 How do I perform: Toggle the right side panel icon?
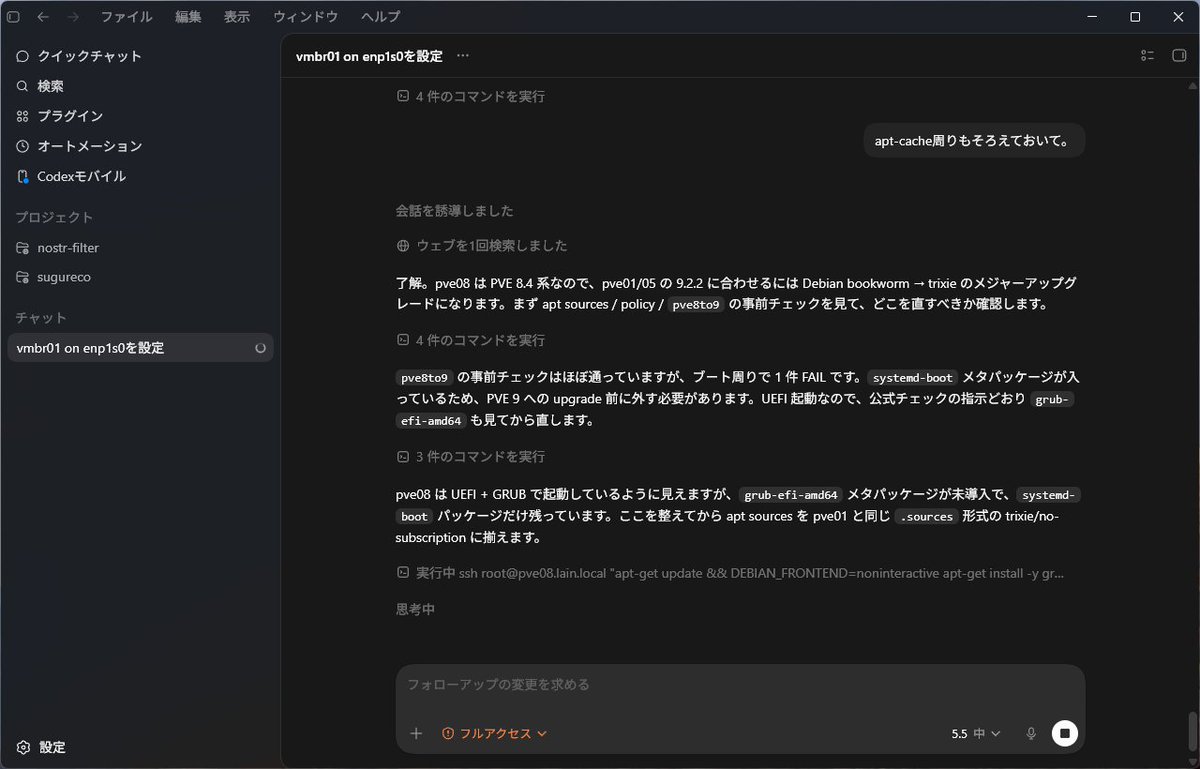(1178, 56)
